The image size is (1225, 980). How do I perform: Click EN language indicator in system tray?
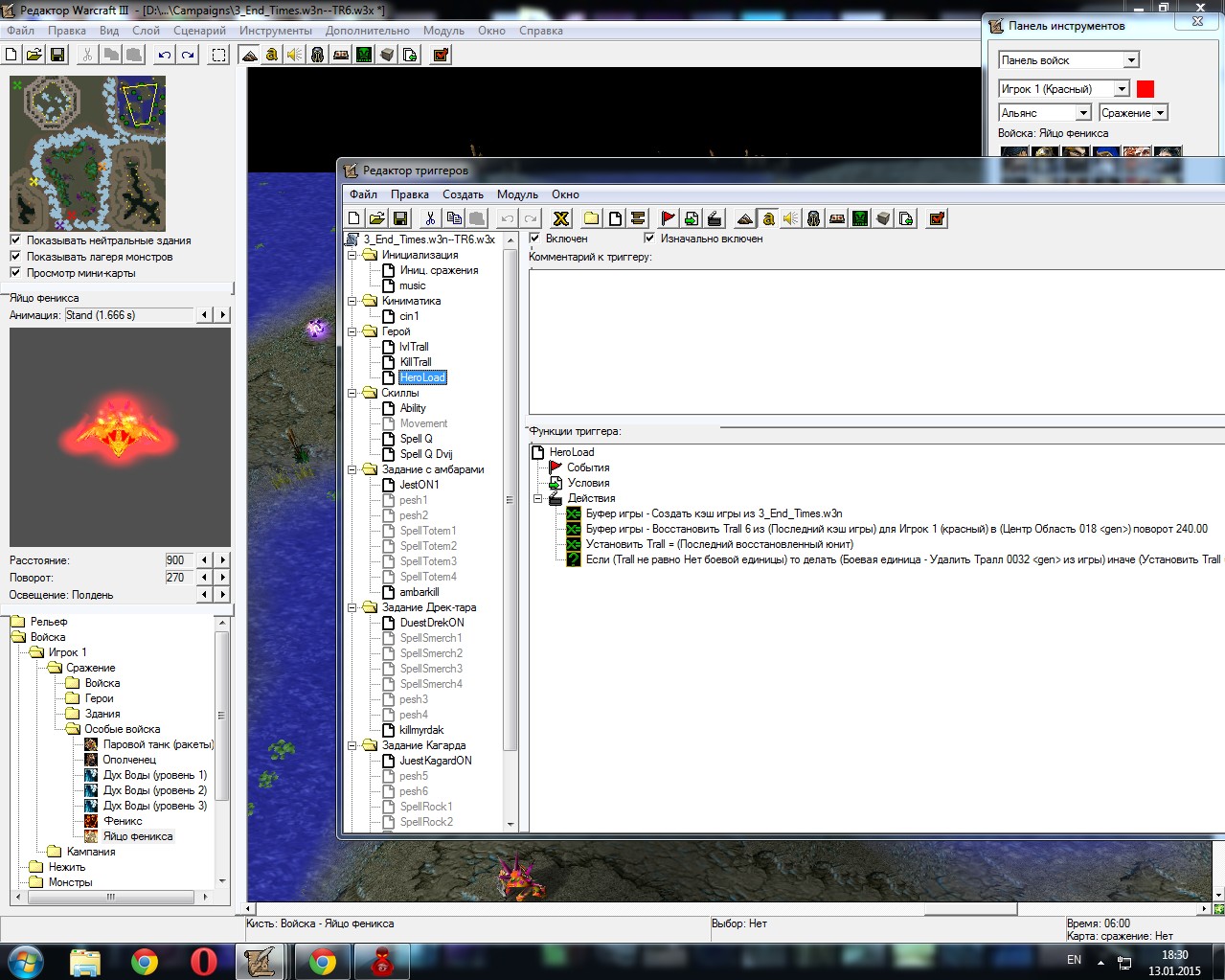(x=1074, y=960)
